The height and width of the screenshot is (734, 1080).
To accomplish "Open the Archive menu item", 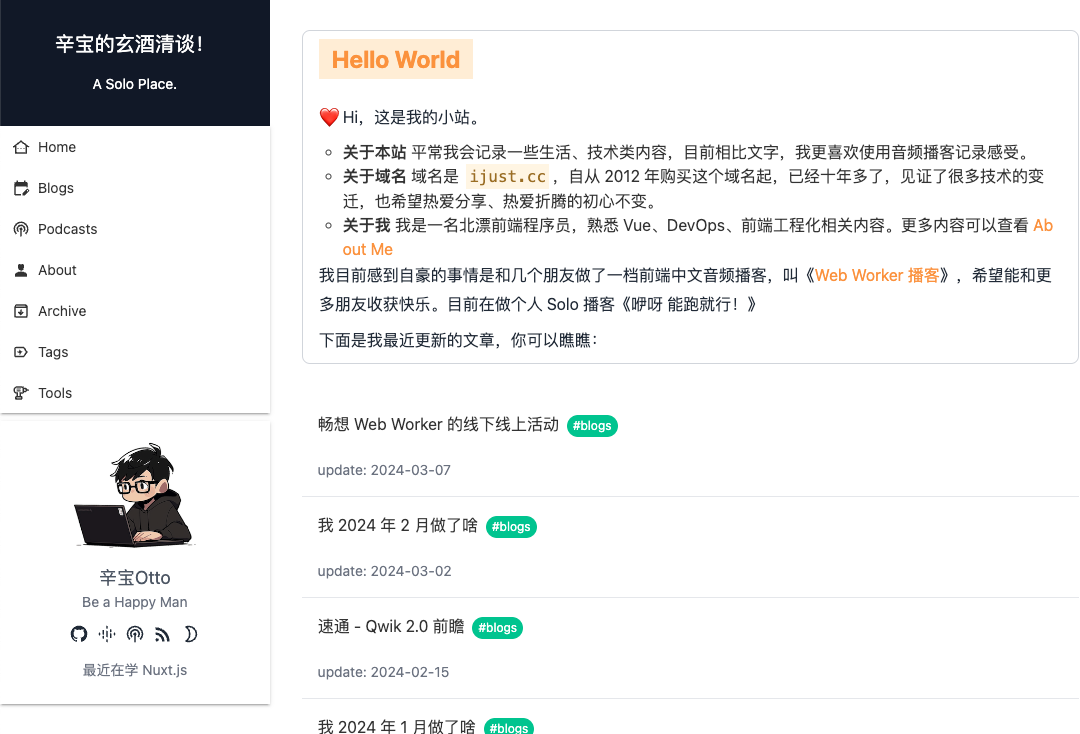I will coord(135,311).
